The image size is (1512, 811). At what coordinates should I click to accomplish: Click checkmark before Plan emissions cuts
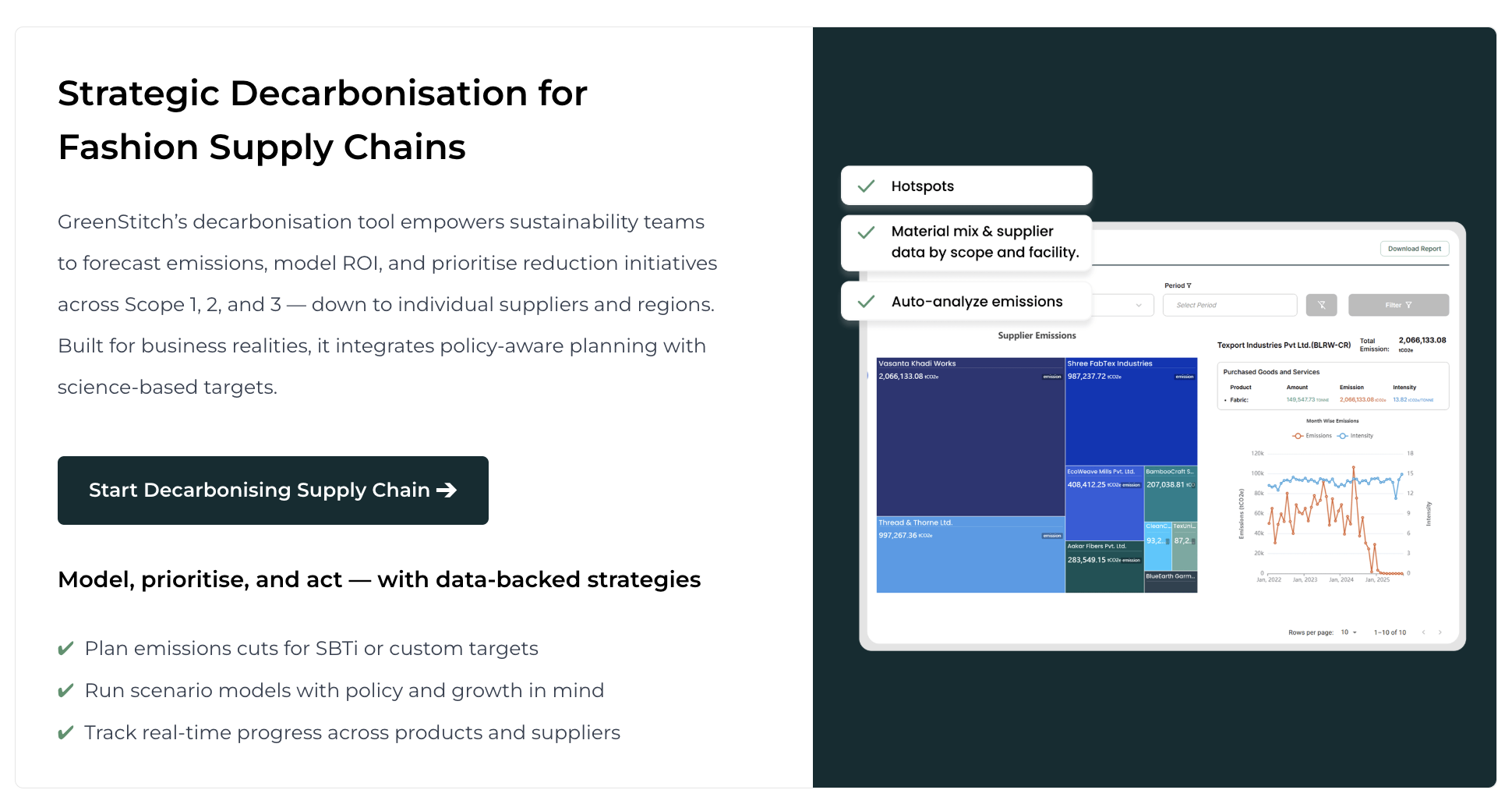pos(66,649)
